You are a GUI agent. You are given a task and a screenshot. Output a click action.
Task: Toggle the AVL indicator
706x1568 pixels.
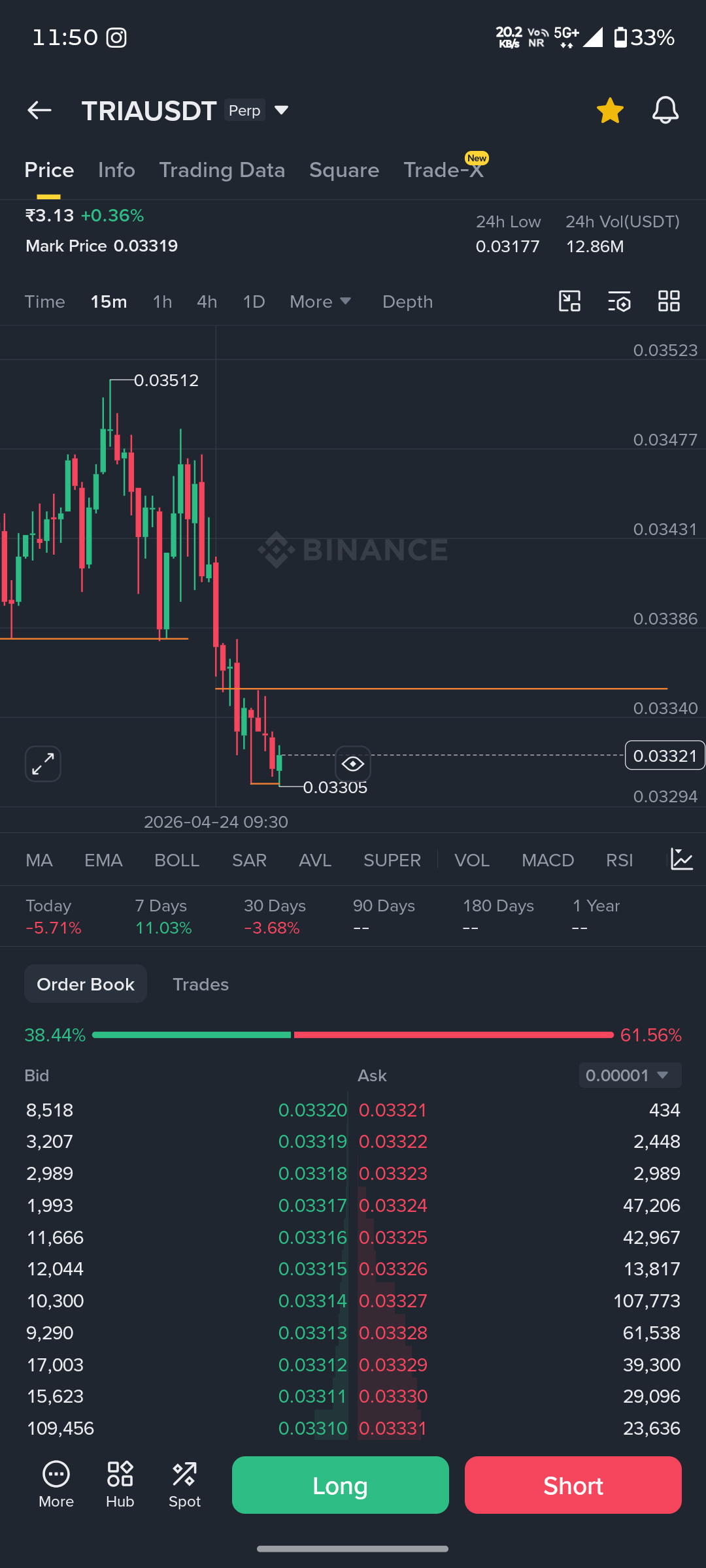315,860
